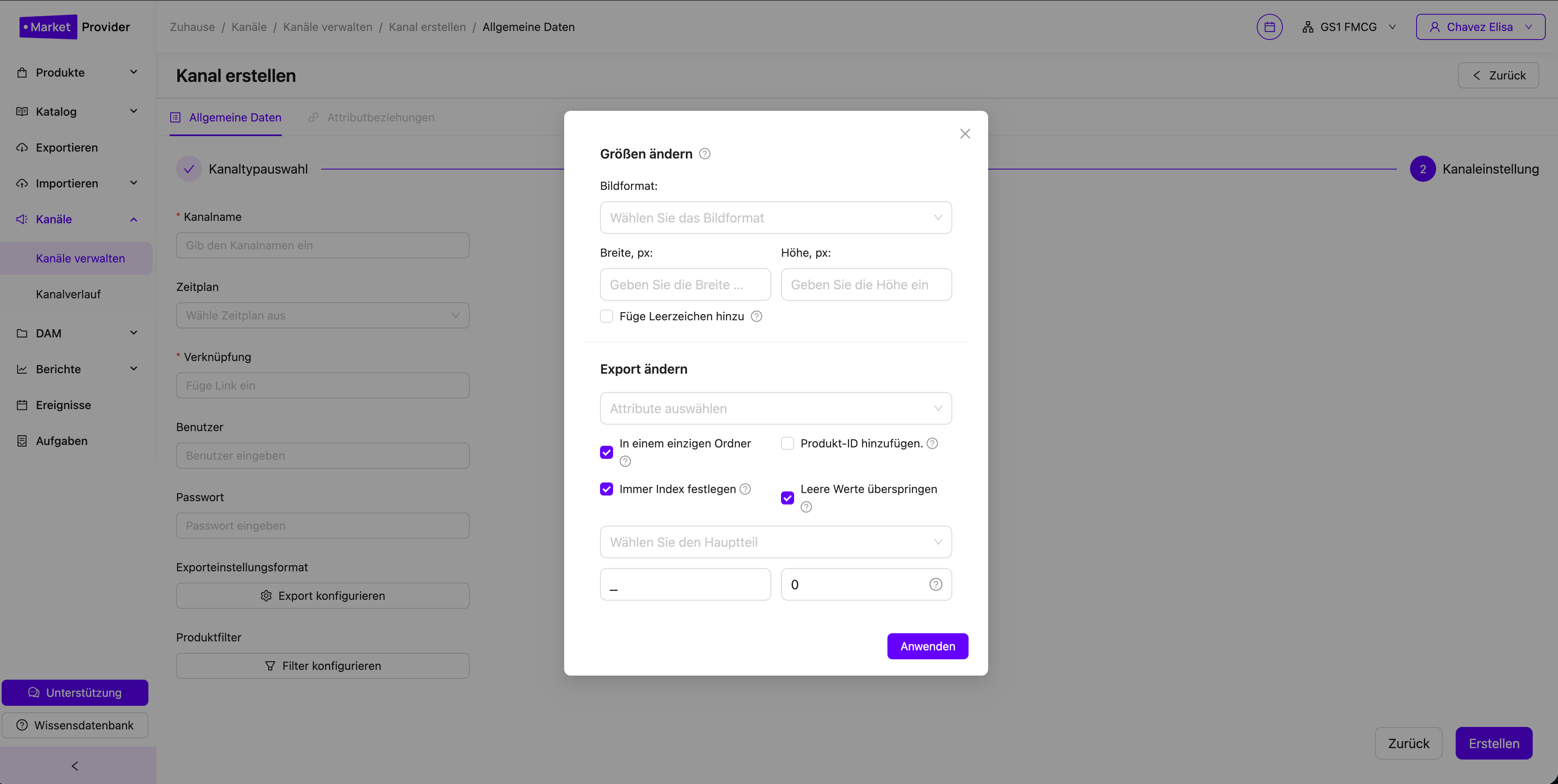
Task: Click the Unterstützung button
Action: point(75,692)
